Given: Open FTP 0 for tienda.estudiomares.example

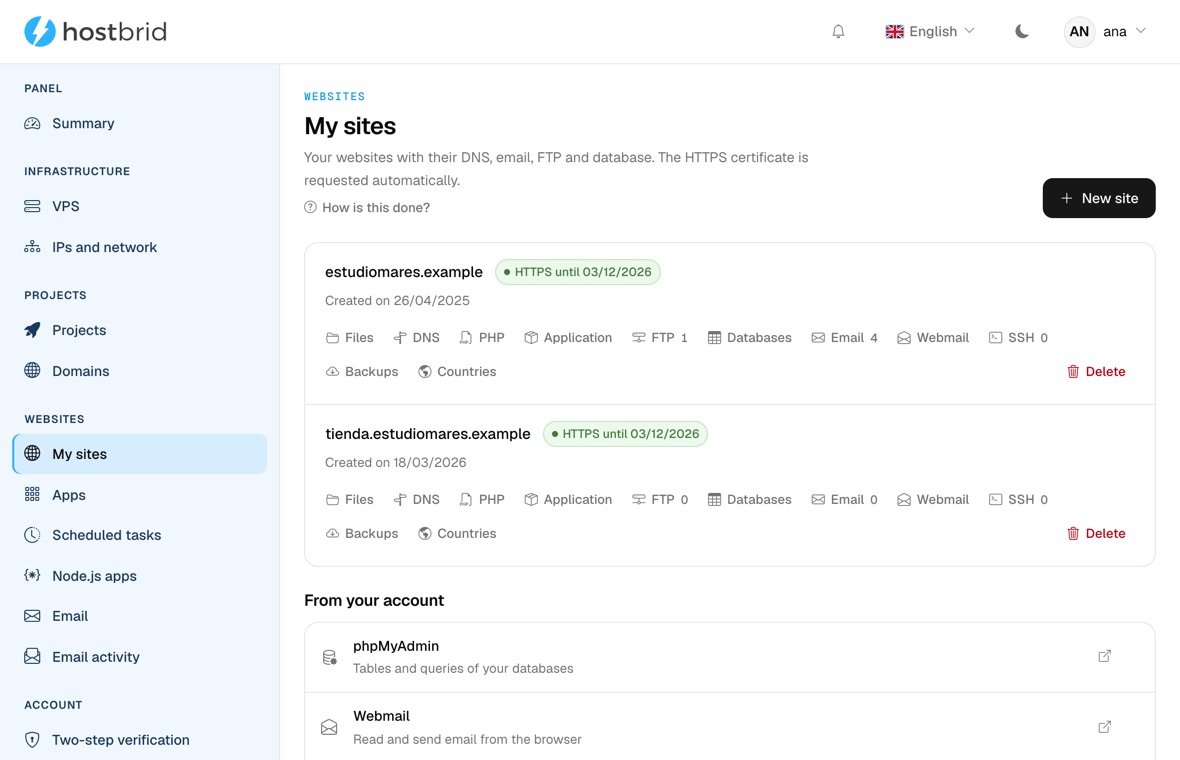Looking at the screenshot, I should click(660, 500).
